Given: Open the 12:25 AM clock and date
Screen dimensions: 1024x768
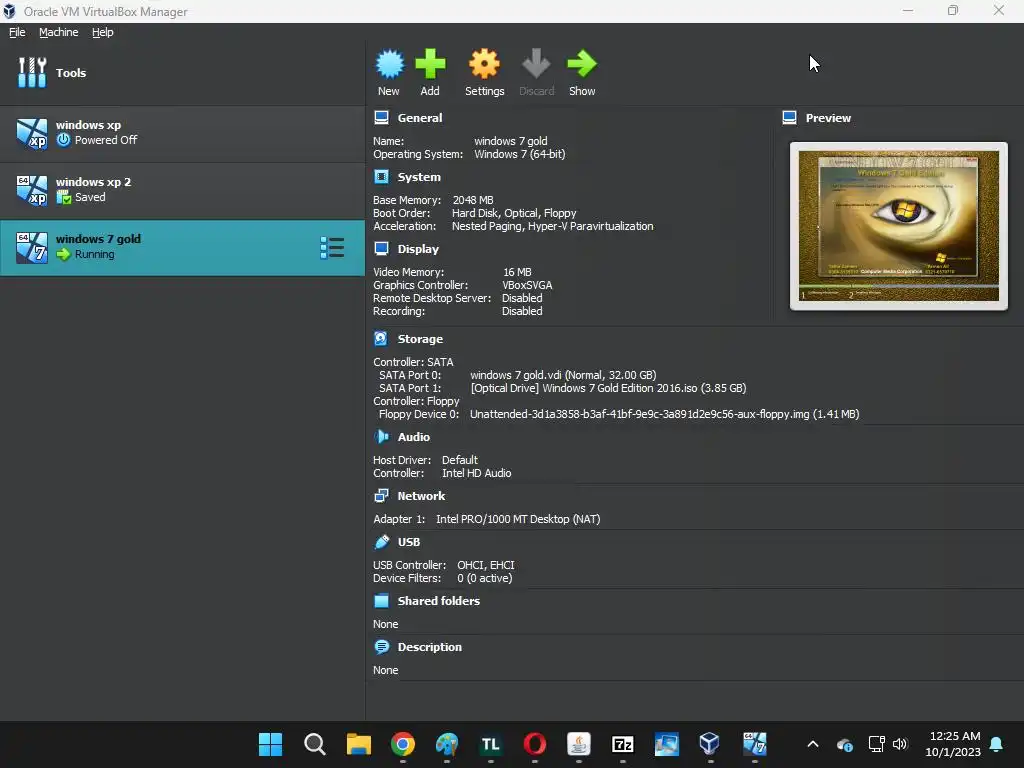Looking at the screenshot, I should click(953, 744).
